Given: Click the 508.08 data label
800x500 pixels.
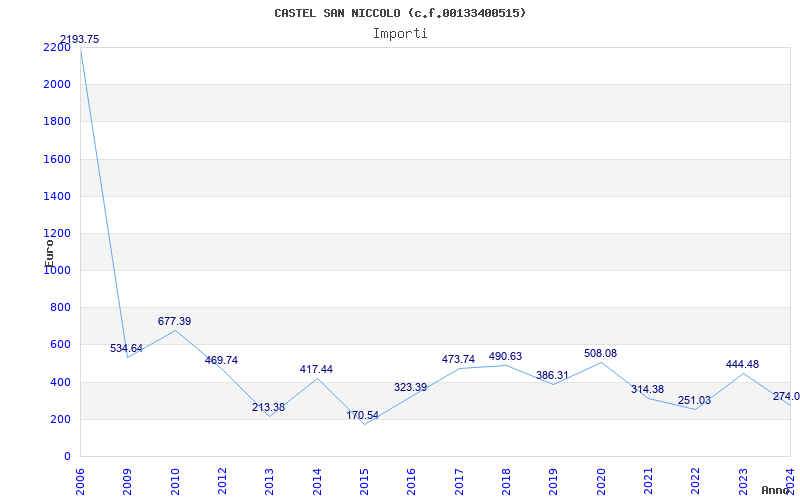Looking at the screenshot, I should [x=601, y=353].
